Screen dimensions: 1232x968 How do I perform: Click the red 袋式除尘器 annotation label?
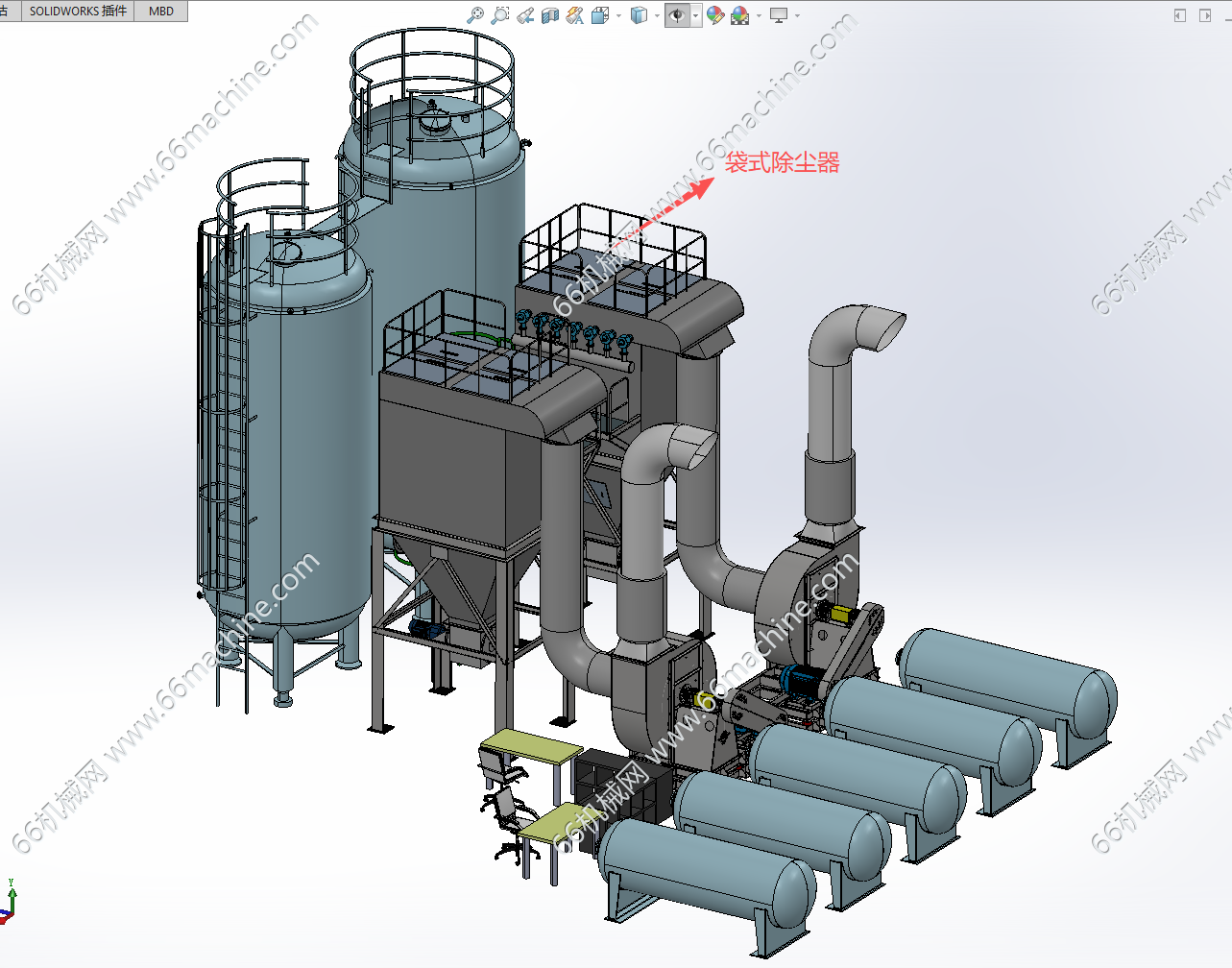click(782, 162)
